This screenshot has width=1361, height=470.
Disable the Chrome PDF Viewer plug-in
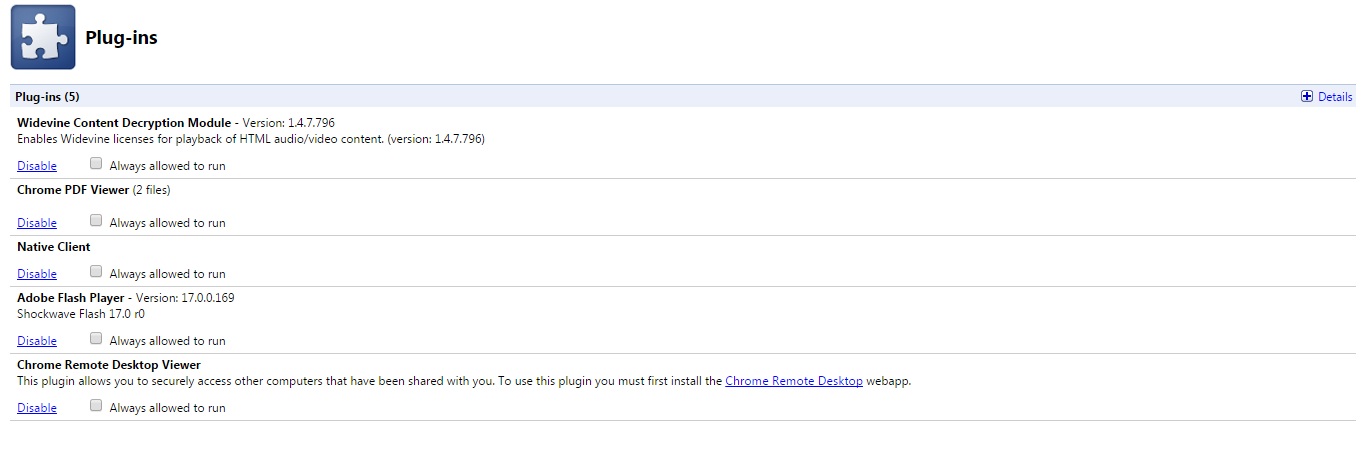pos(37,223)
